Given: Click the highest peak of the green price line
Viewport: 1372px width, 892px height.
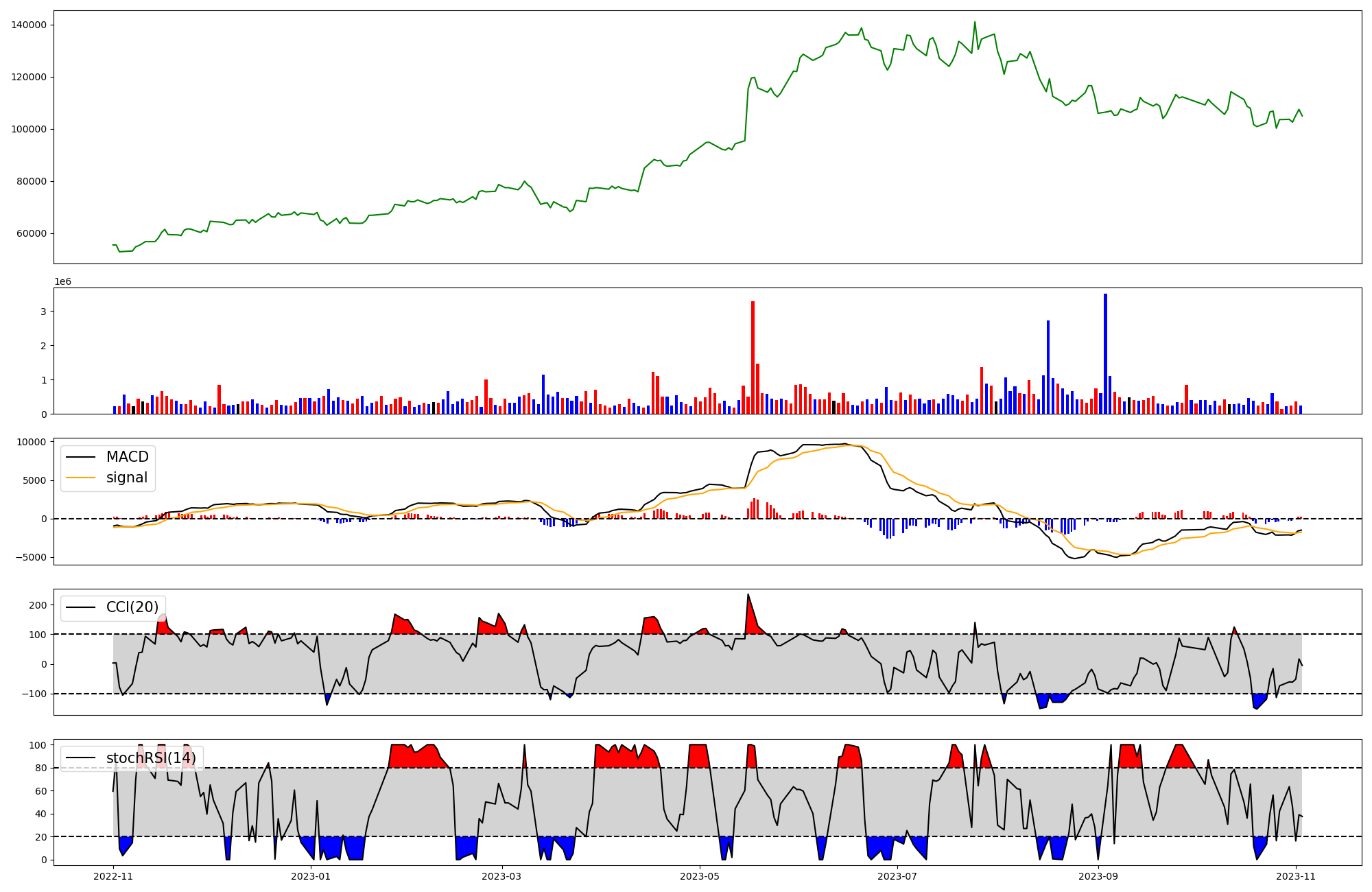Looking at the screenshot, I should (974, 23).
